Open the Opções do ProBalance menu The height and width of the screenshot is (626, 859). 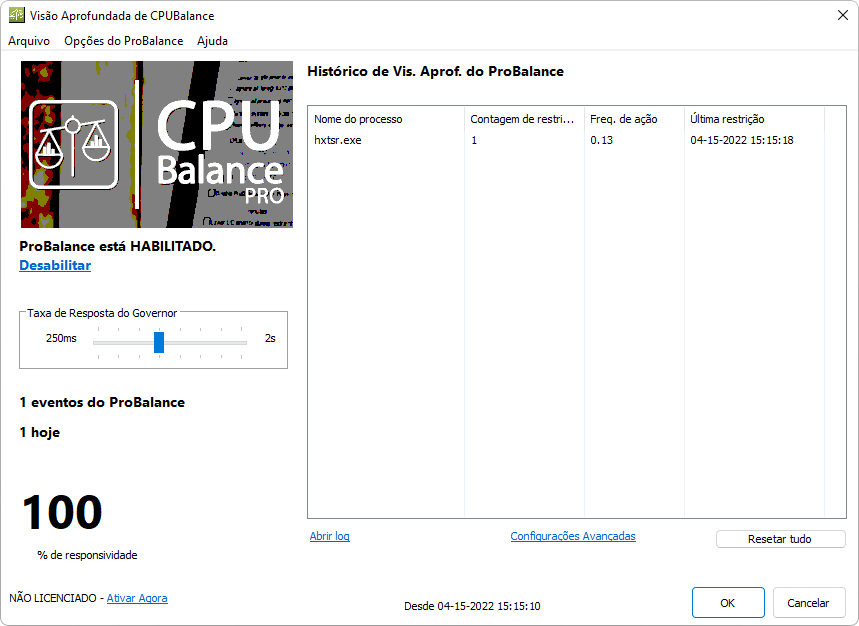pyautogui.click(x=124, y=41)
